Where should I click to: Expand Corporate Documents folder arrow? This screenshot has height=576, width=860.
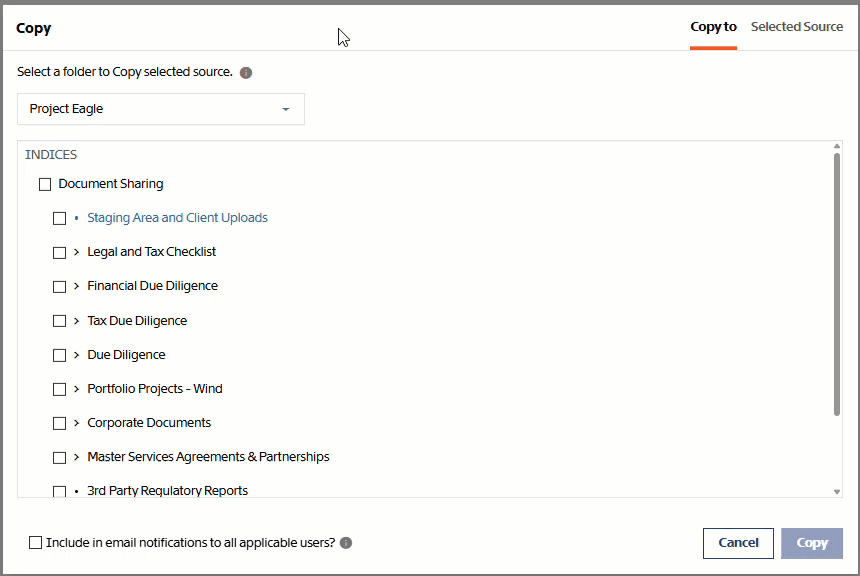pyautogui.click(x=76, y=422)
